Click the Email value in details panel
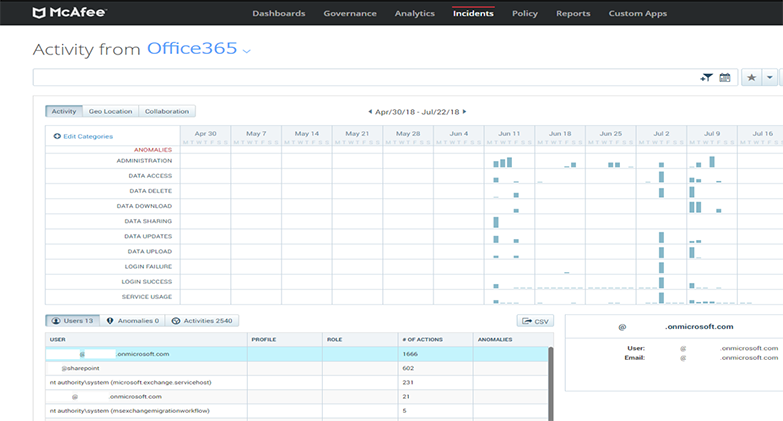Viewport: 783px width, 421px height. point(729,358)
